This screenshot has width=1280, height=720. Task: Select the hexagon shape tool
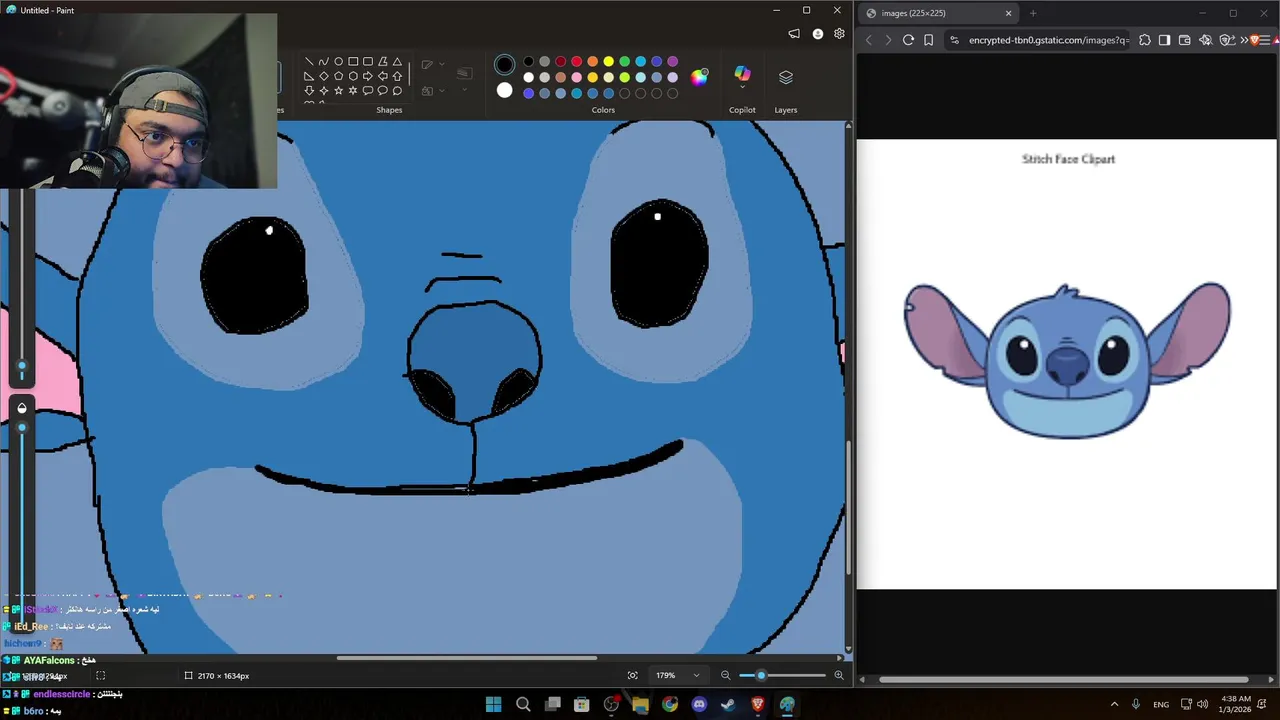click(x=353, y=76)
